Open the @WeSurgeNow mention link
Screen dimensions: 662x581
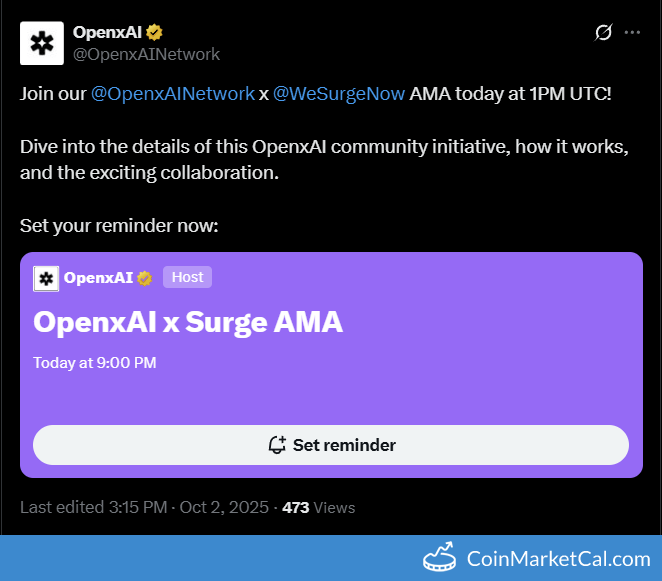tap(339, 93)
